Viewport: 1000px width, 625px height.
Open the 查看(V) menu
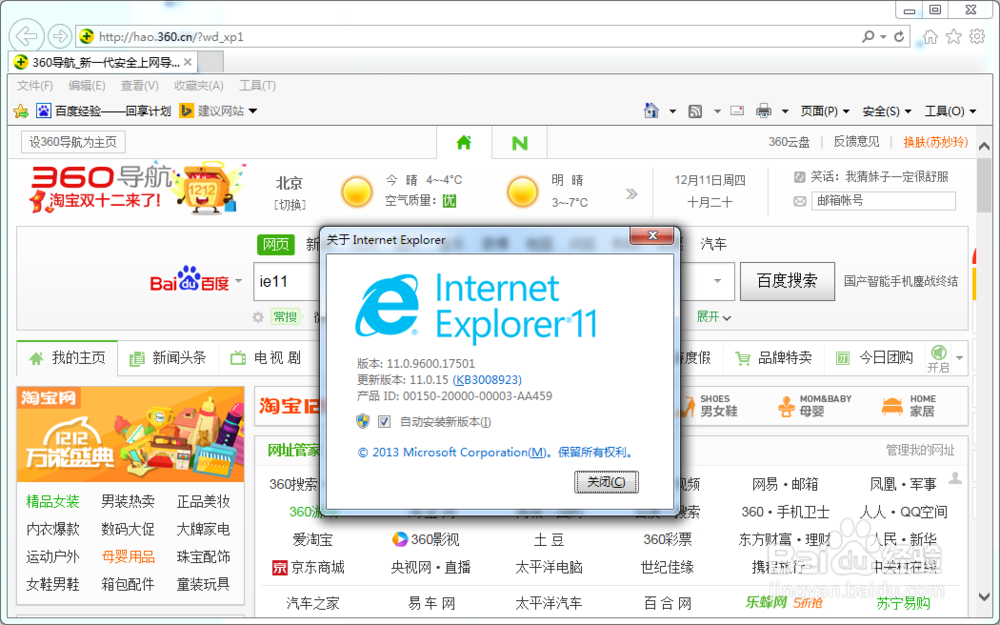click(x=140, y=85)
